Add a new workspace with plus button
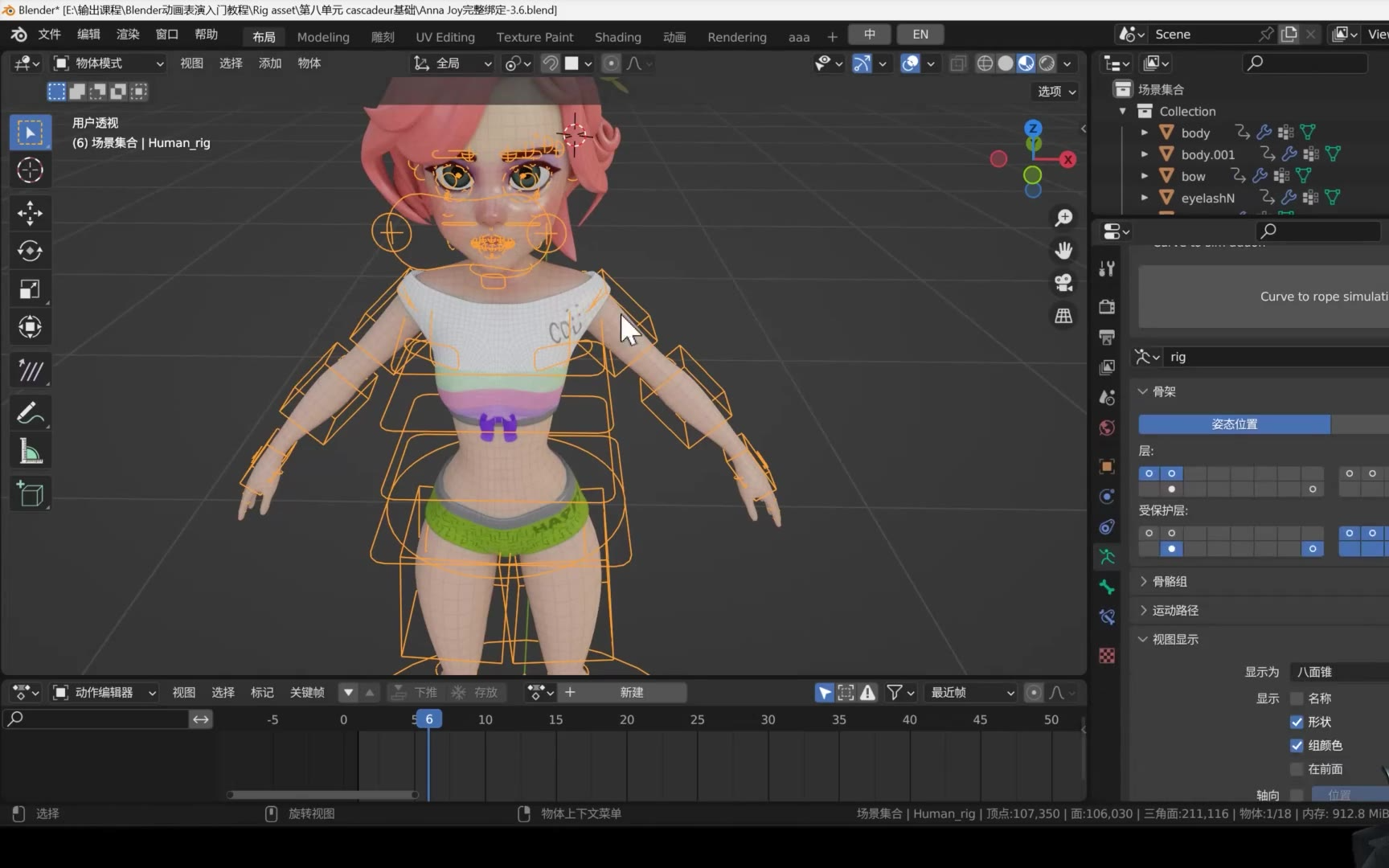 coord(832,37)
